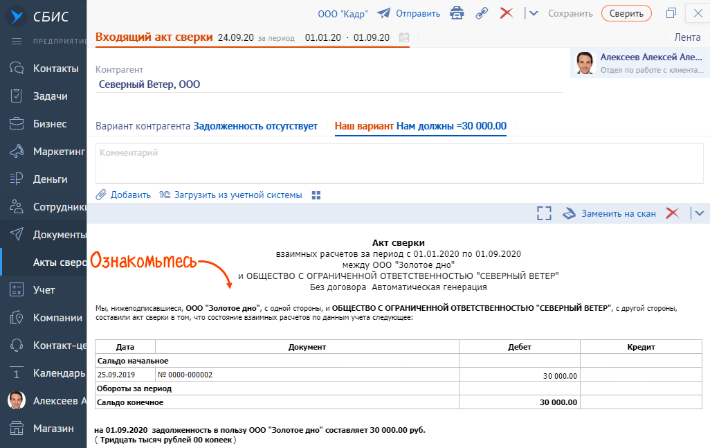This screenshot has width=710, height=448.
Task: Click the Дебет column header
Action: point(519,347)
